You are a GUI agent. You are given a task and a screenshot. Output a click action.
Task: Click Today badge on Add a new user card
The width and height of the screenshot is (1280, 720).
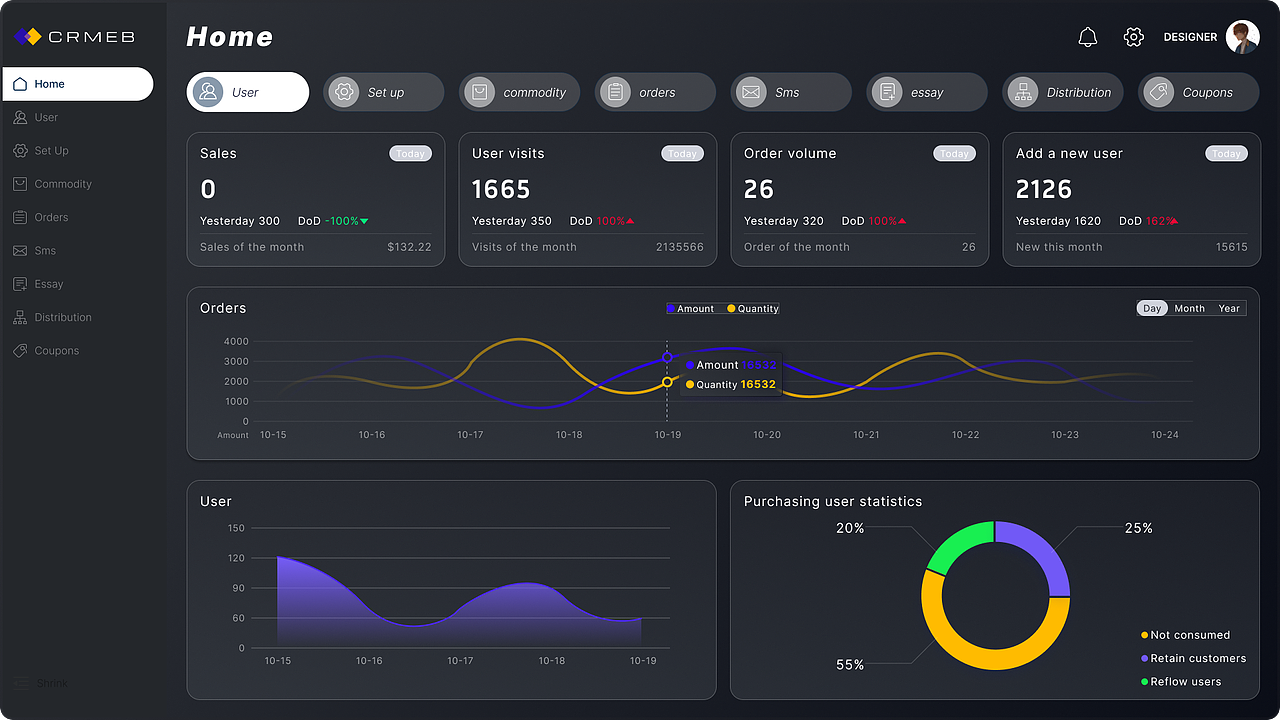click(x=1227, y=154)
